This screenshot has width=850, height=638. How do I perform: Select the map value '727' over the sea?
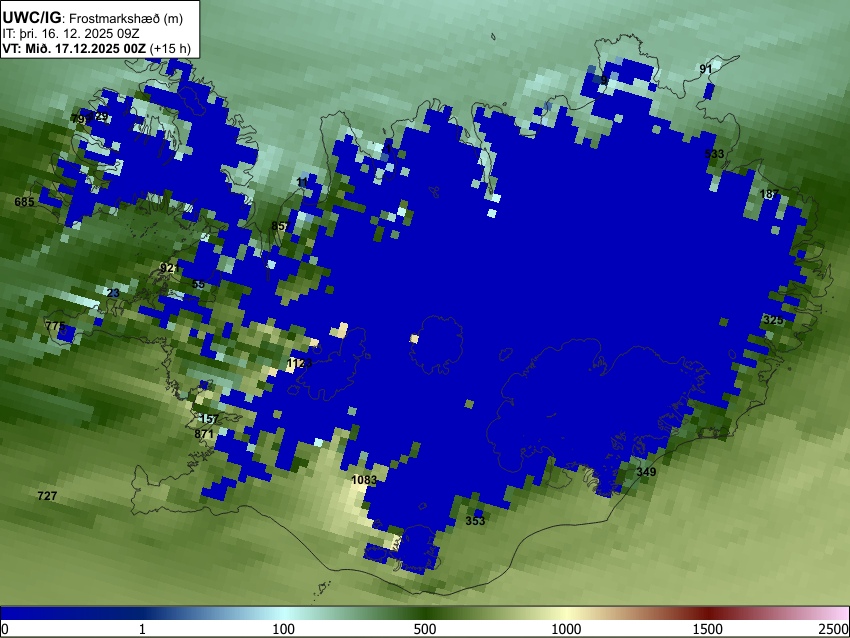(x=47, y=495)
